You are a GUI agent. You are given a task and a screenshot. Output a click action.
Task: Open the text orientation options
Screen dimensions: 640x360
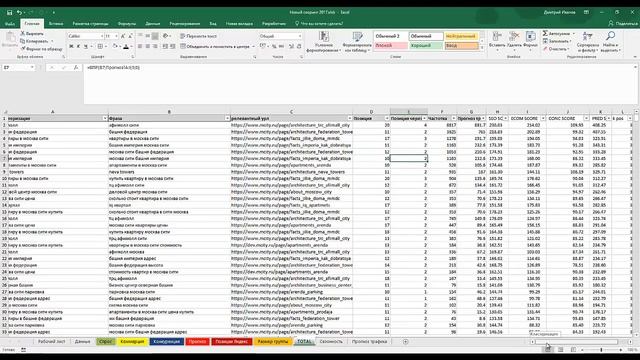click(x=166, y=36)
